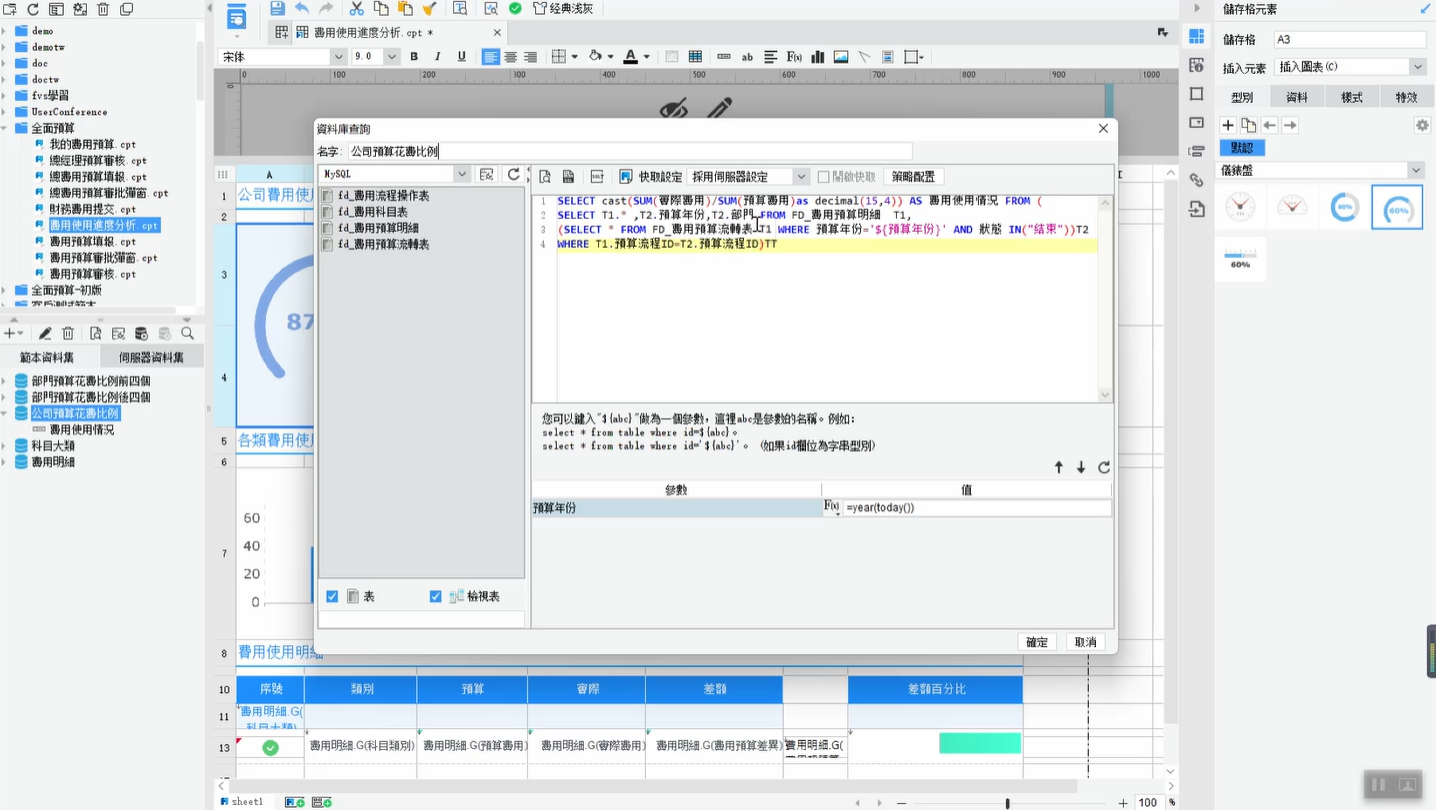The height and width of the screenshot is (810, 1444).
Task: Select the fd_費用預算明細 table
Action: pyautogui.click(x=370, y=228)
